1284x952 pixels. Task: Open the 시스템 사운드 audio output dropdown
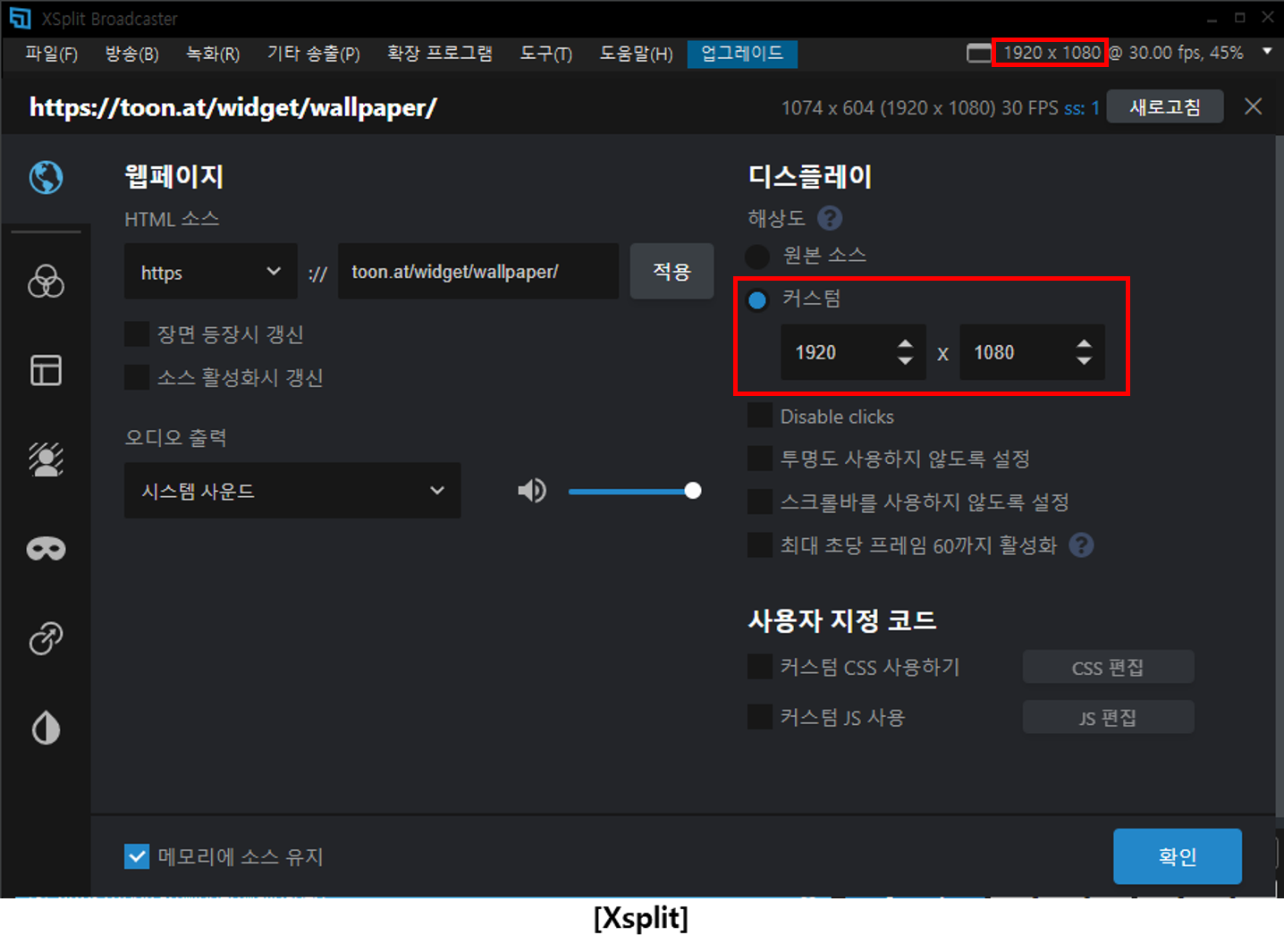(x=292, y=490)
